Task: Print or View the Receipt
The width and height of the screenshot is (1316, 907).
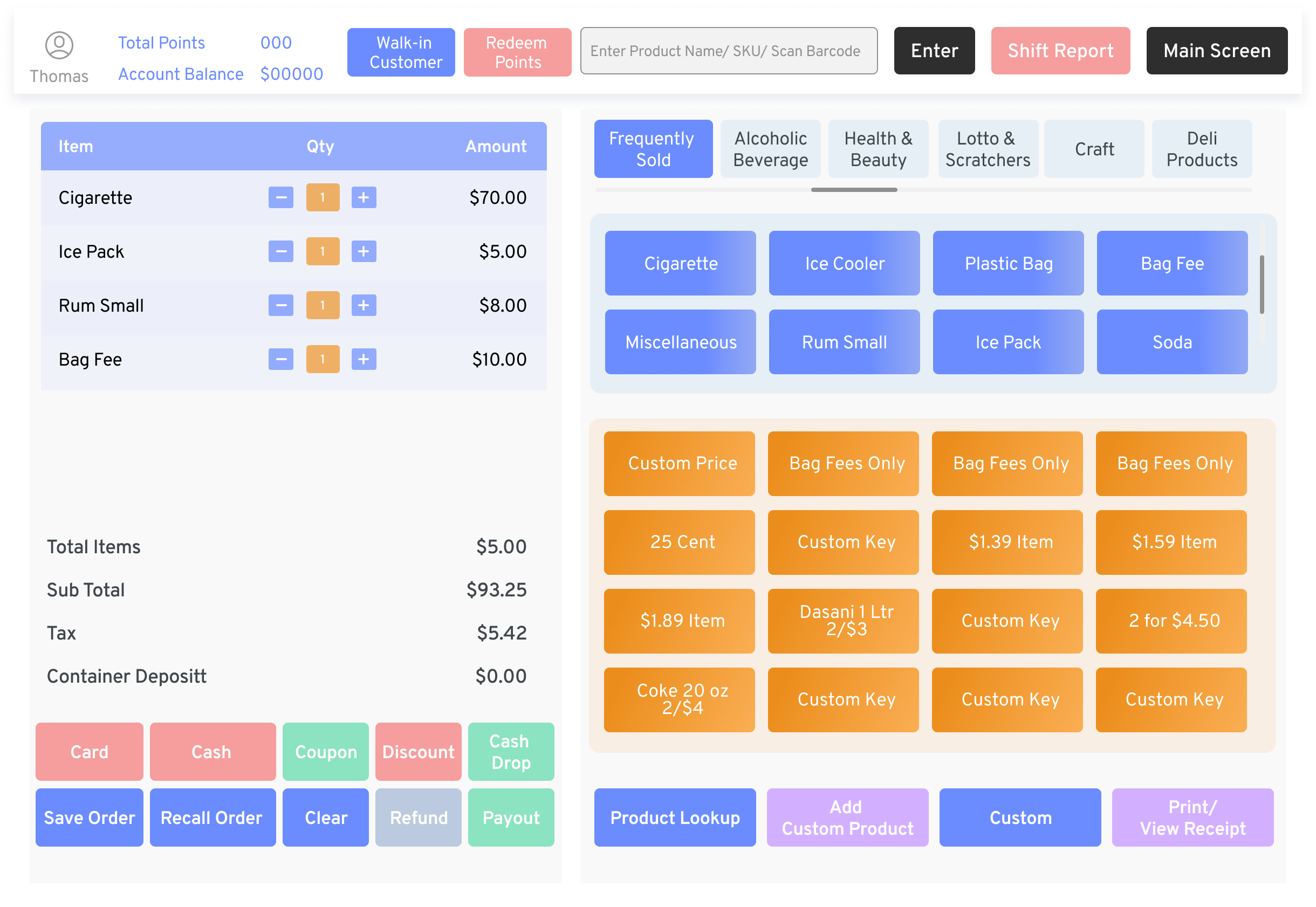Action: pos(1192,817)
